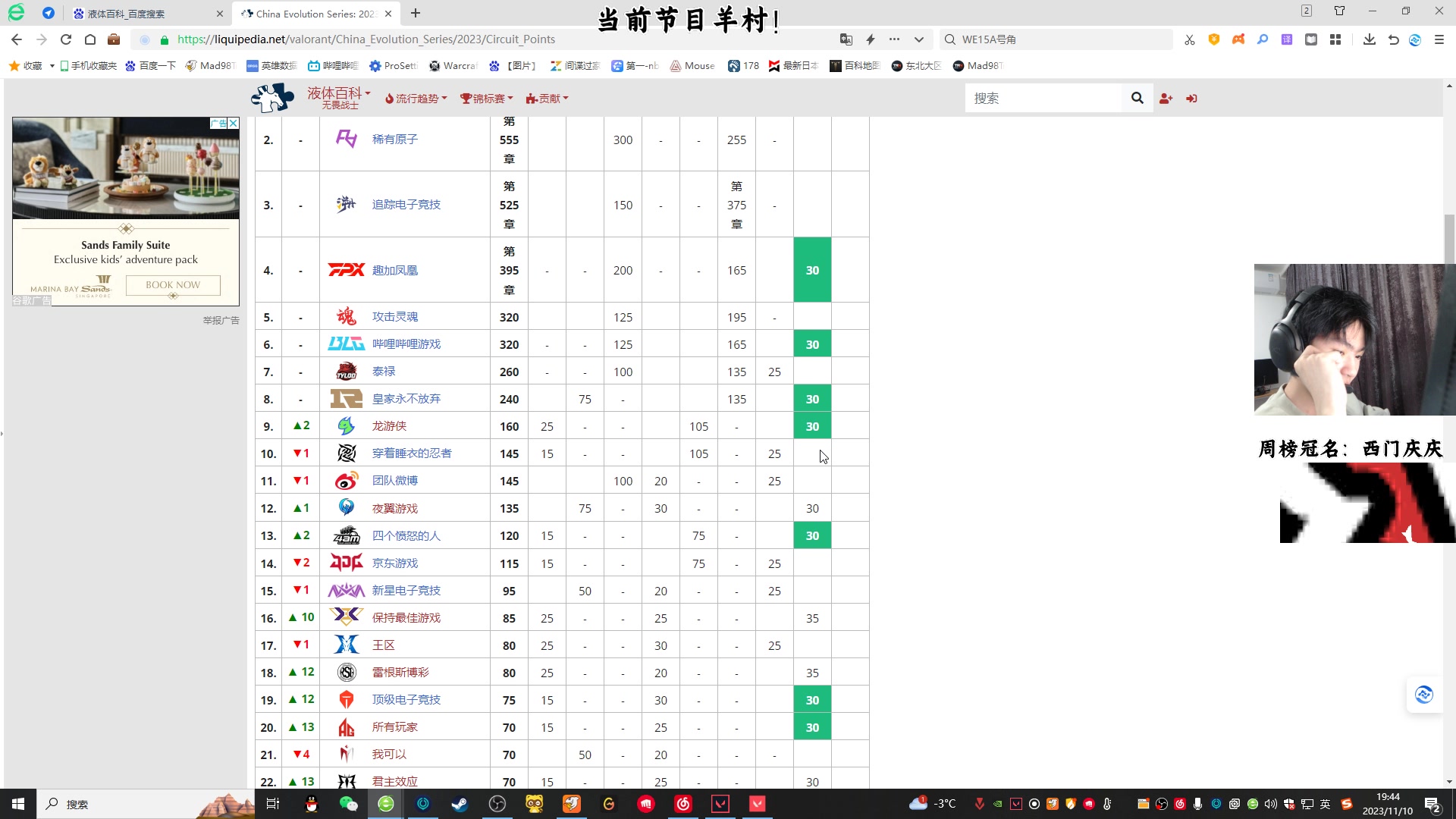Select the China Evolution Series tab

(x=315, y=14)
